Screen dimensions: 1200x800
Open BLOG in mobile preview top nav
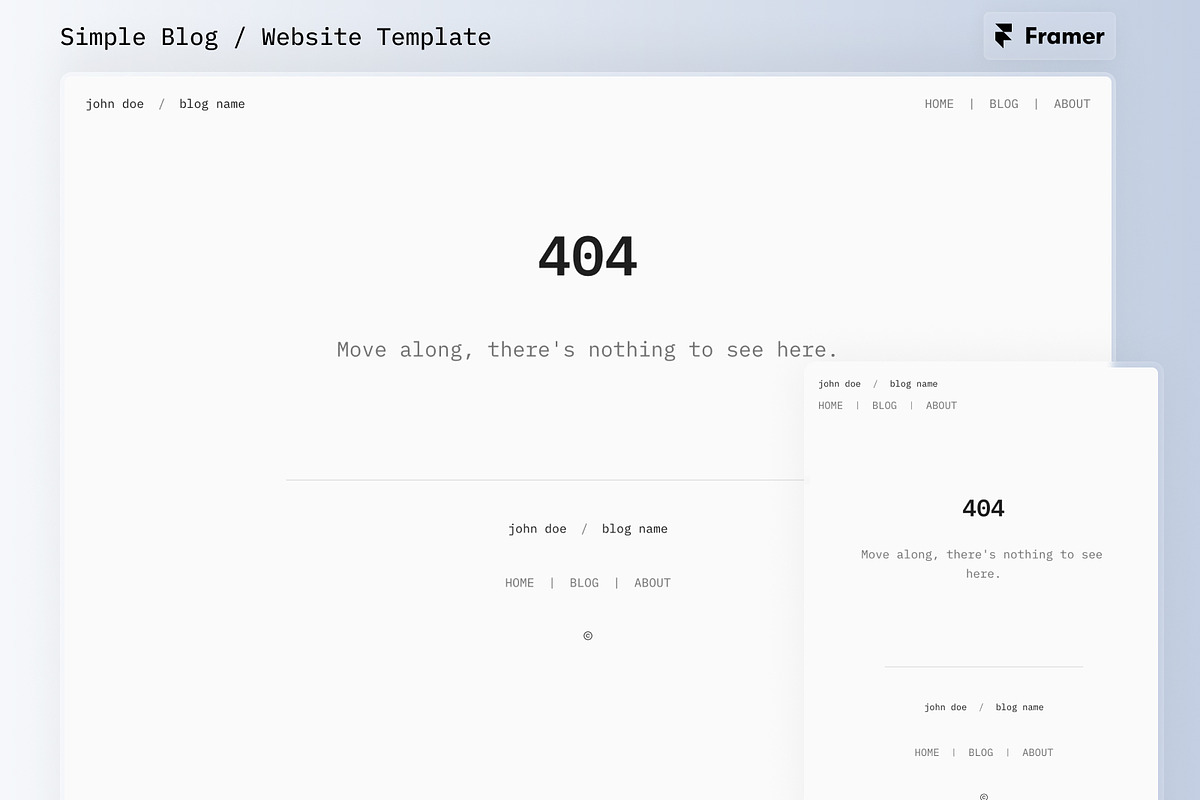885,406
